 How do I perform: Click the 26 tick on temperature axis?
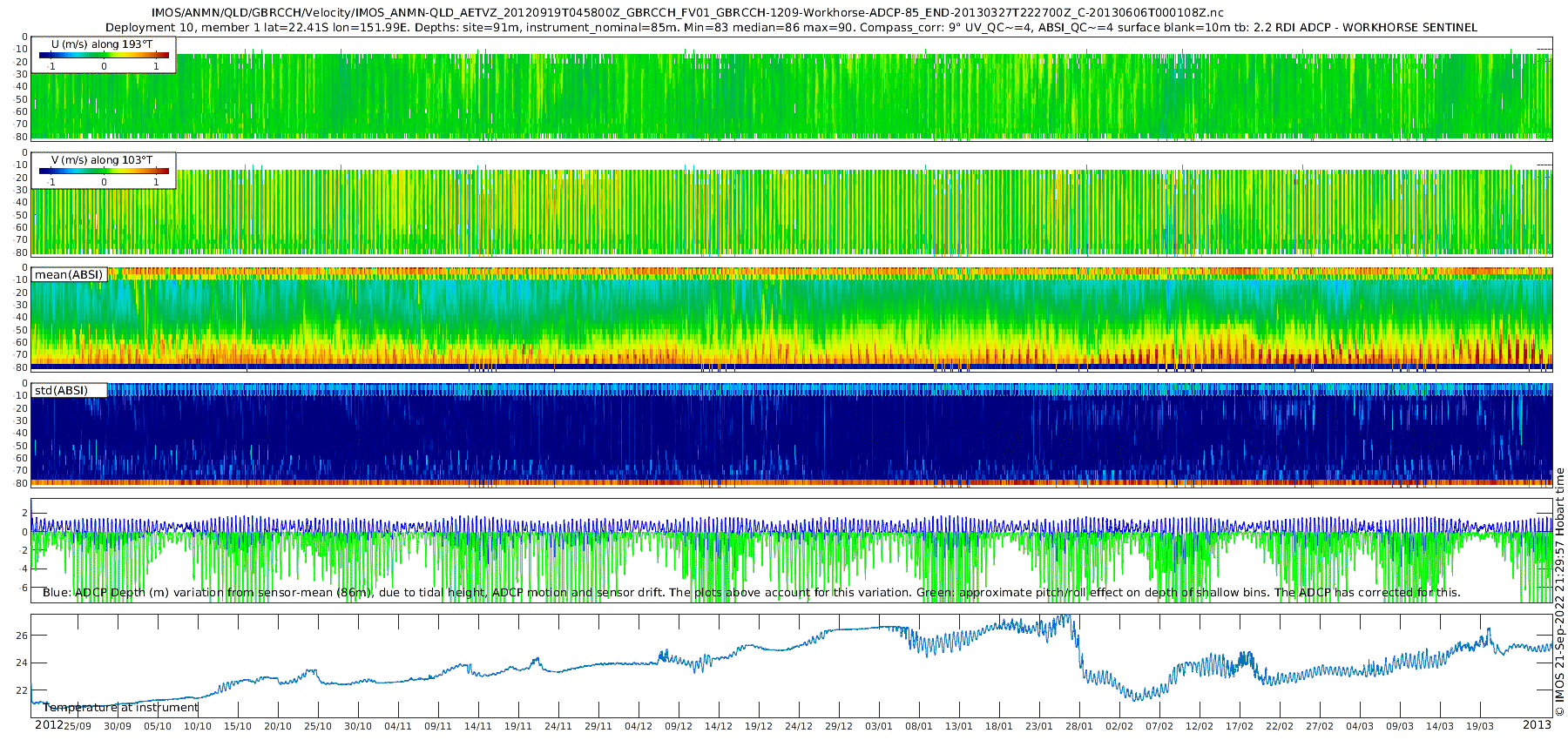[x=22, y=636]
